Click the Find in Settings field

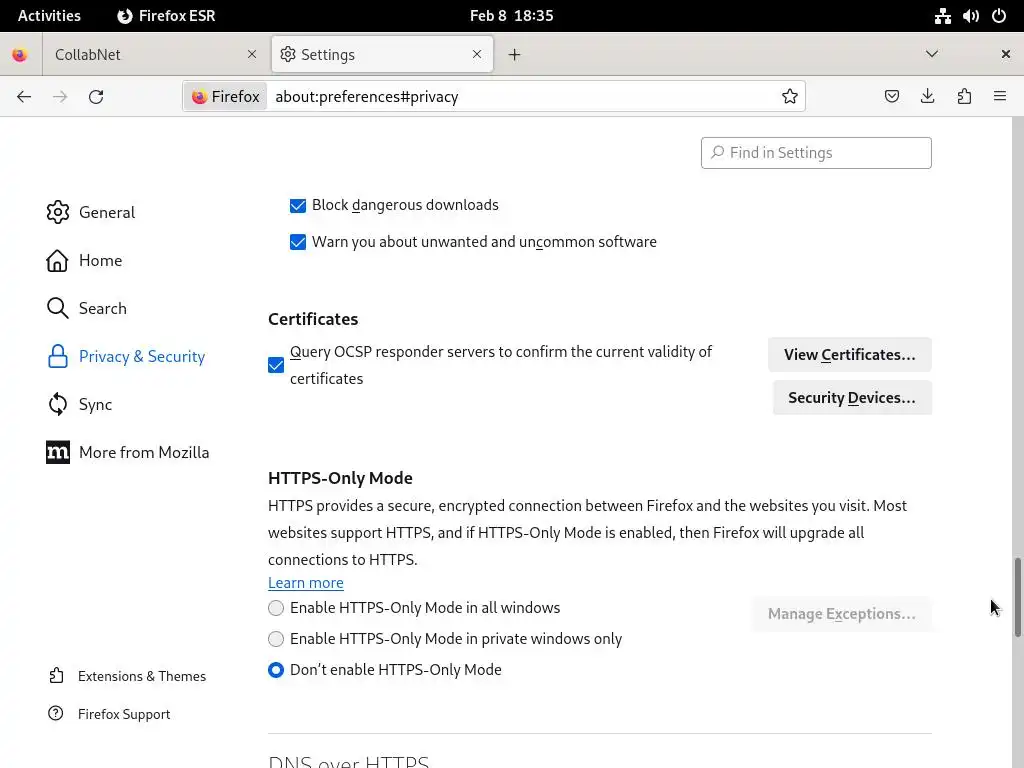click(x=816, y=153)
